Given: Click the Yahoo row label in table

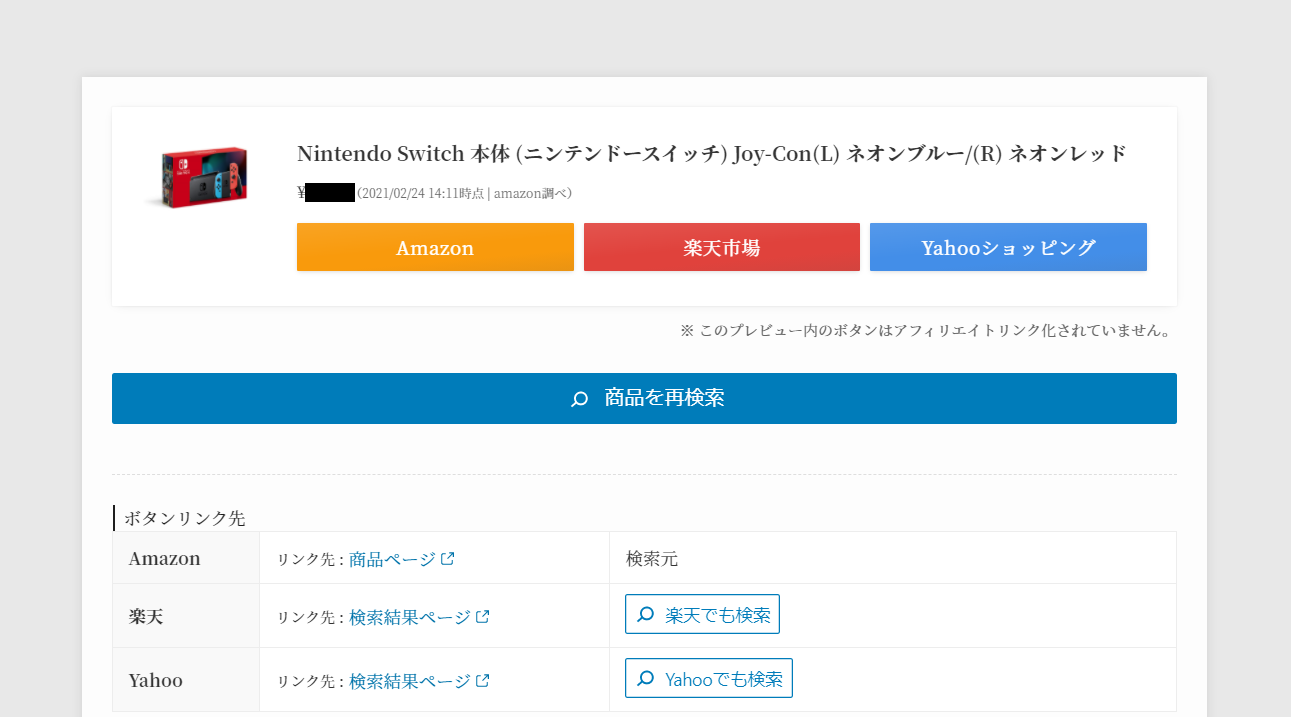Looking at the screenshot, I should click(x=156, y=681).
